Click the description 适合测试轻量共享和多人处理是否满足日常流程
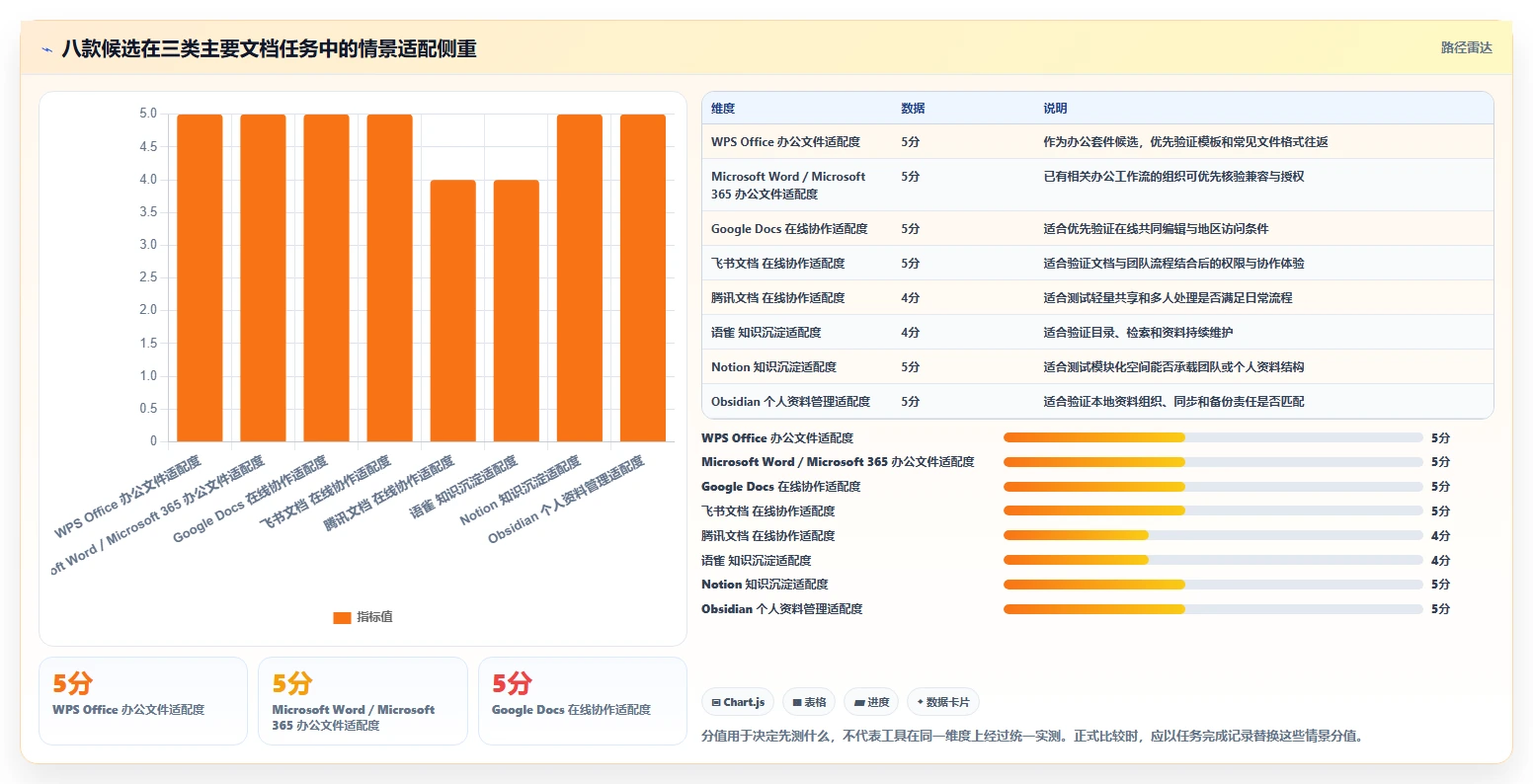 pyautogui.click(x=1168, y=298)
